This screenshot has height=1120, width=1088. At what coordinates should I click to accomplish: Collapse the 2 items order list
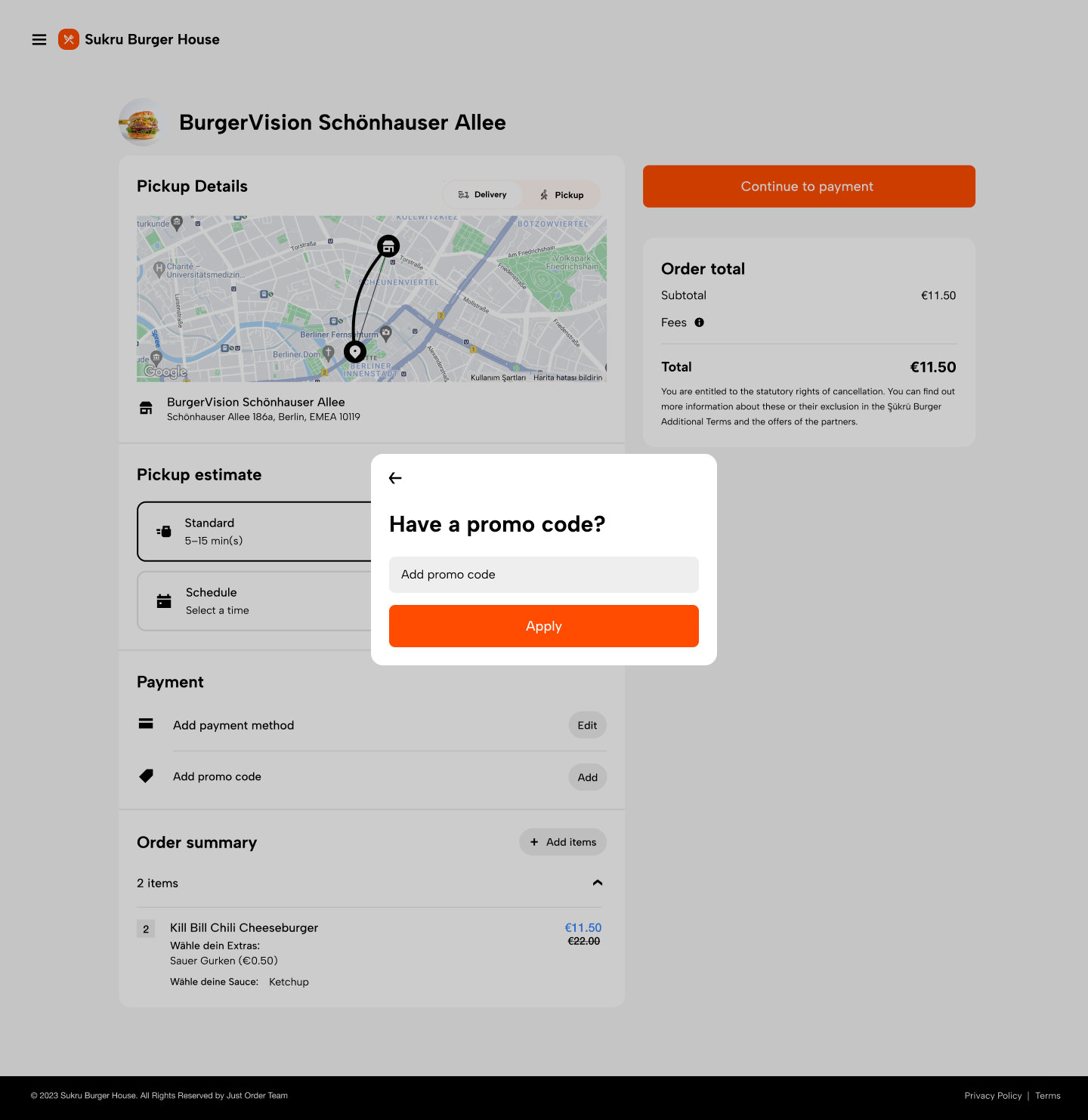(x=598, y=883)
